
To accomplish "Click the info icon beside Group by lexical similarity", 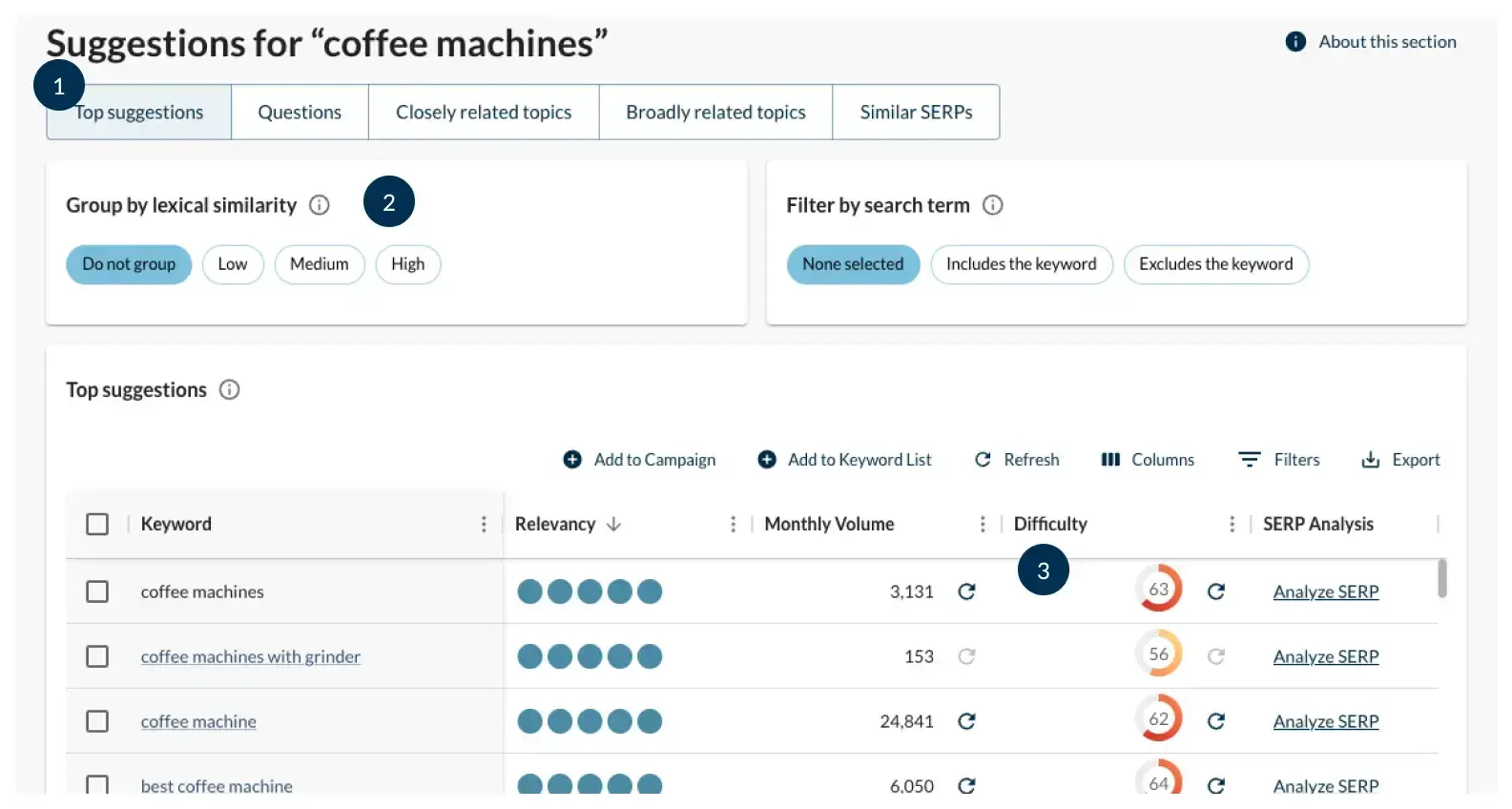I will (320, 205).
